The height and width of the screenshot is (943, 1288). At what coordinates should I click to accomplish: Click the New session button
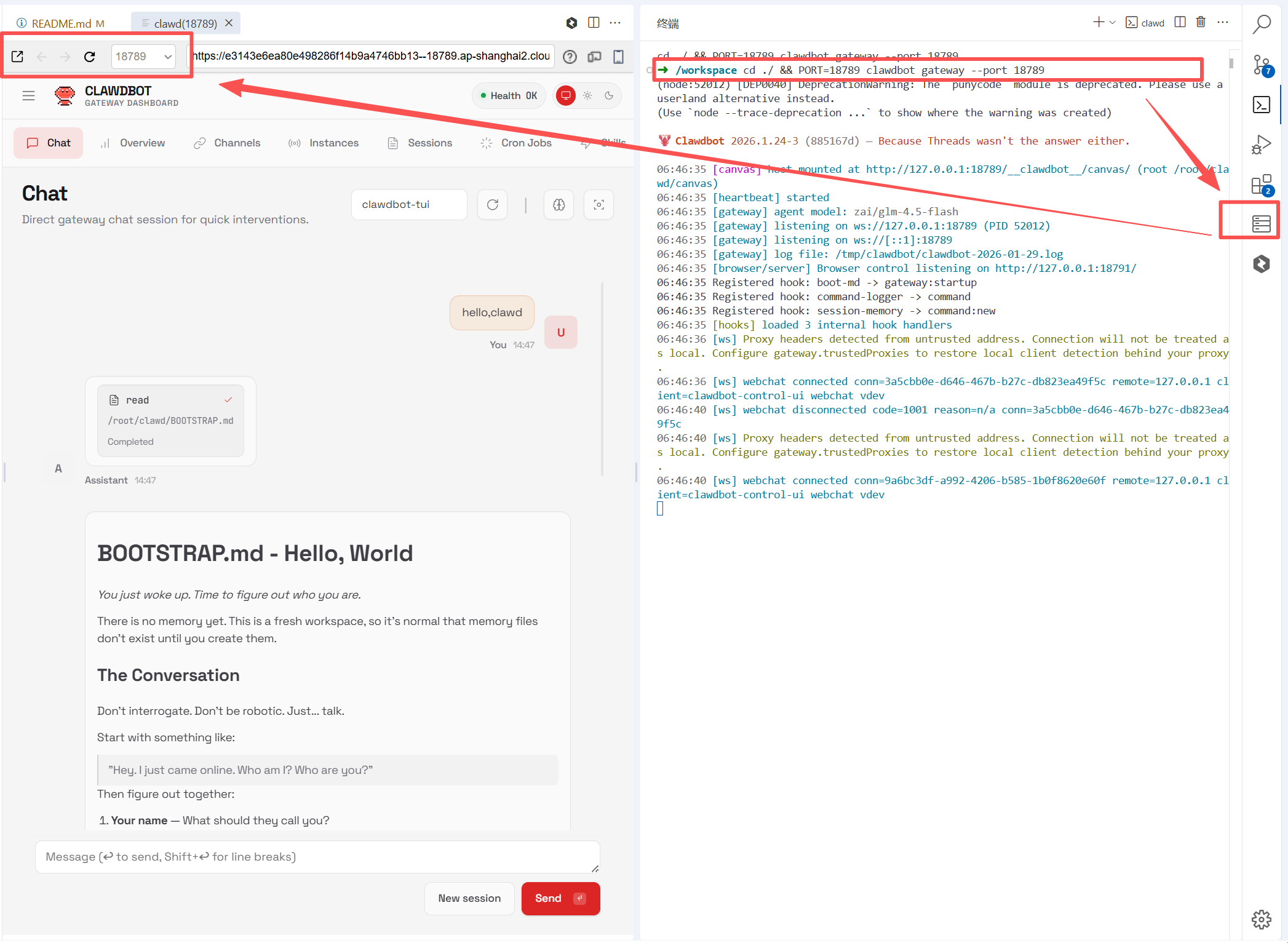(x=469, y=898)
